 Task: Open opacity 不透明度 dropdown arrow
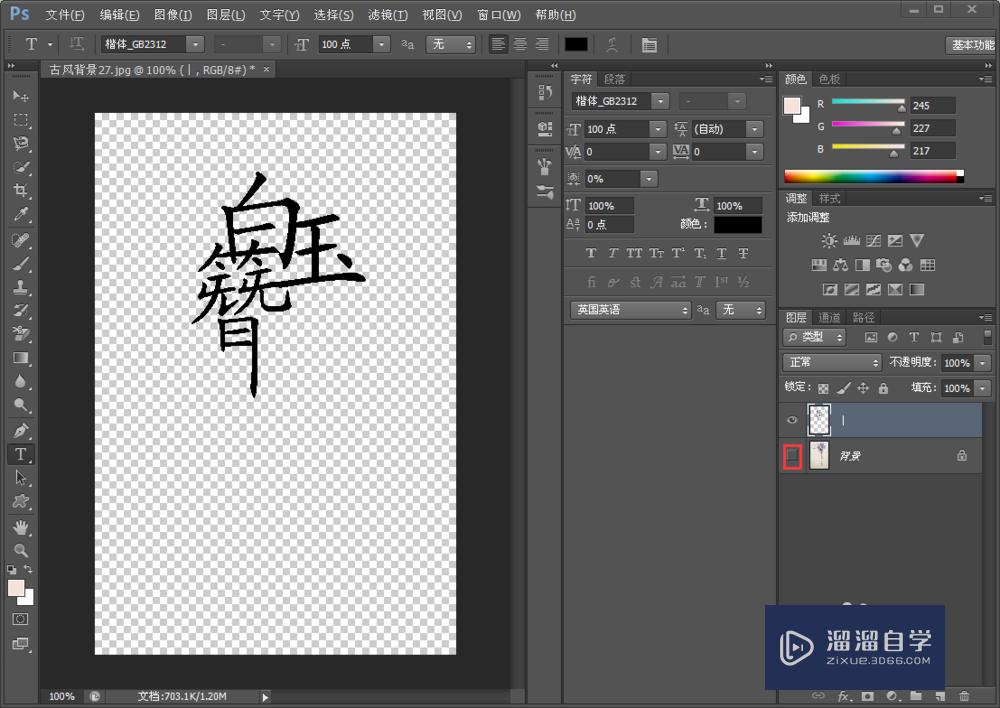click(983, 362)
